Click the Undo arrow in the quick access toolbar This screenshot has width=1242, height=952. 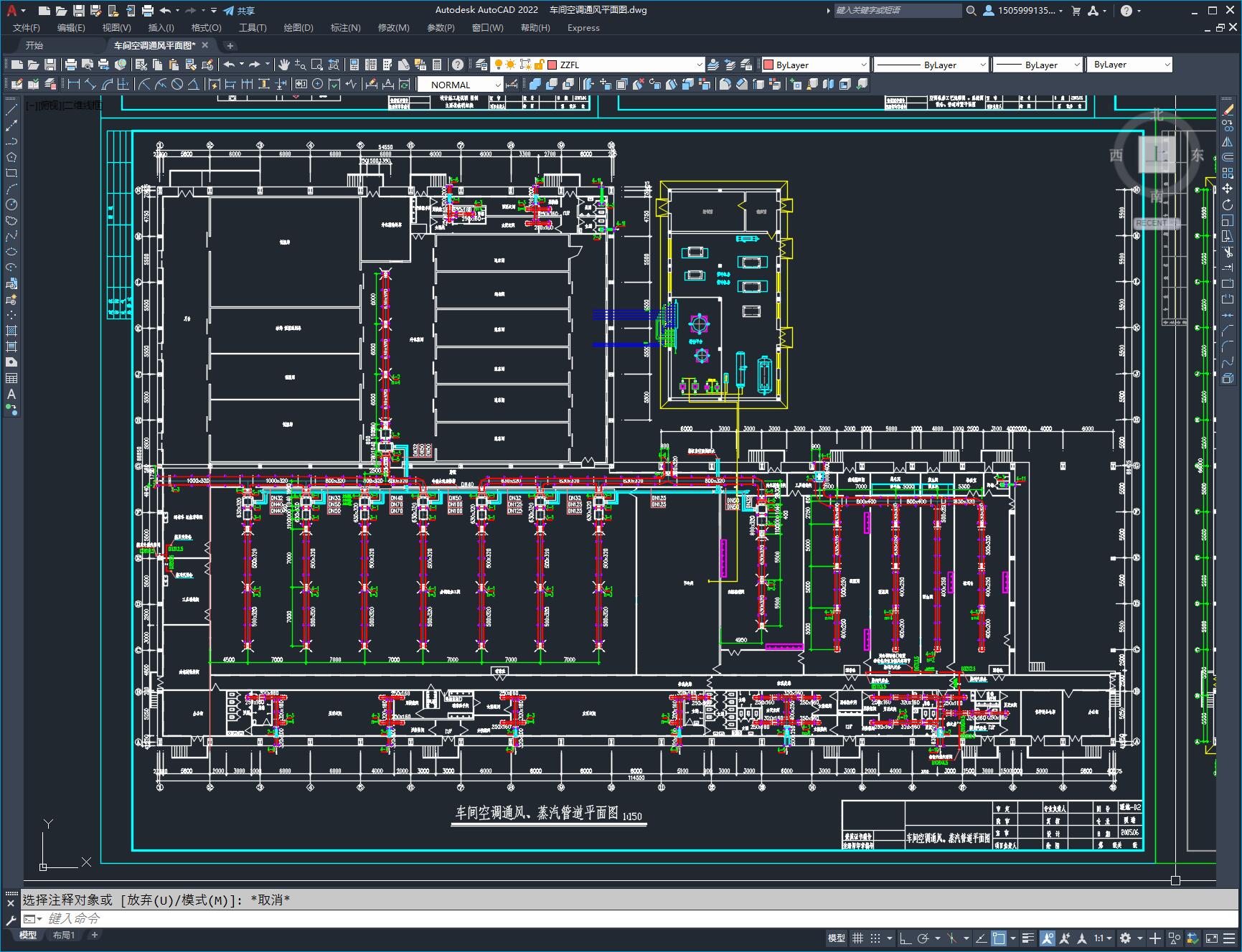[165, 10]
